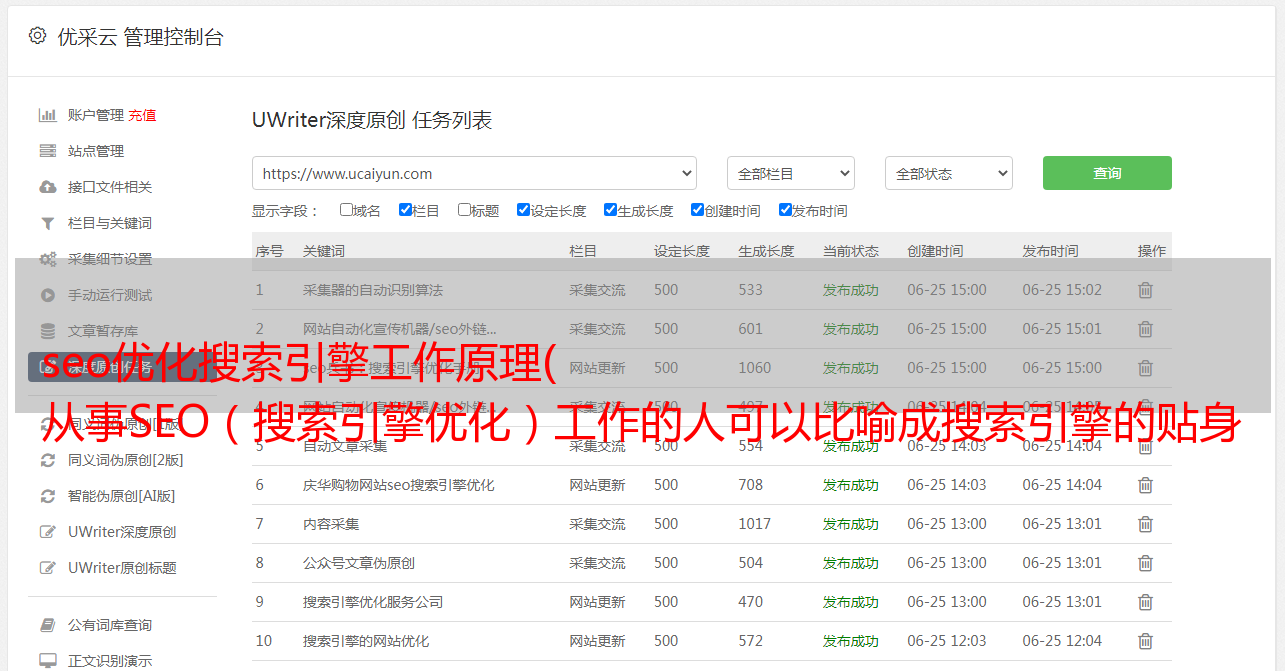Viewport: 1285px width, 671px height.
Task: Click trash icon for 庆华购物网站seo搜索引擎优化
Action: tap(1145, 485)
